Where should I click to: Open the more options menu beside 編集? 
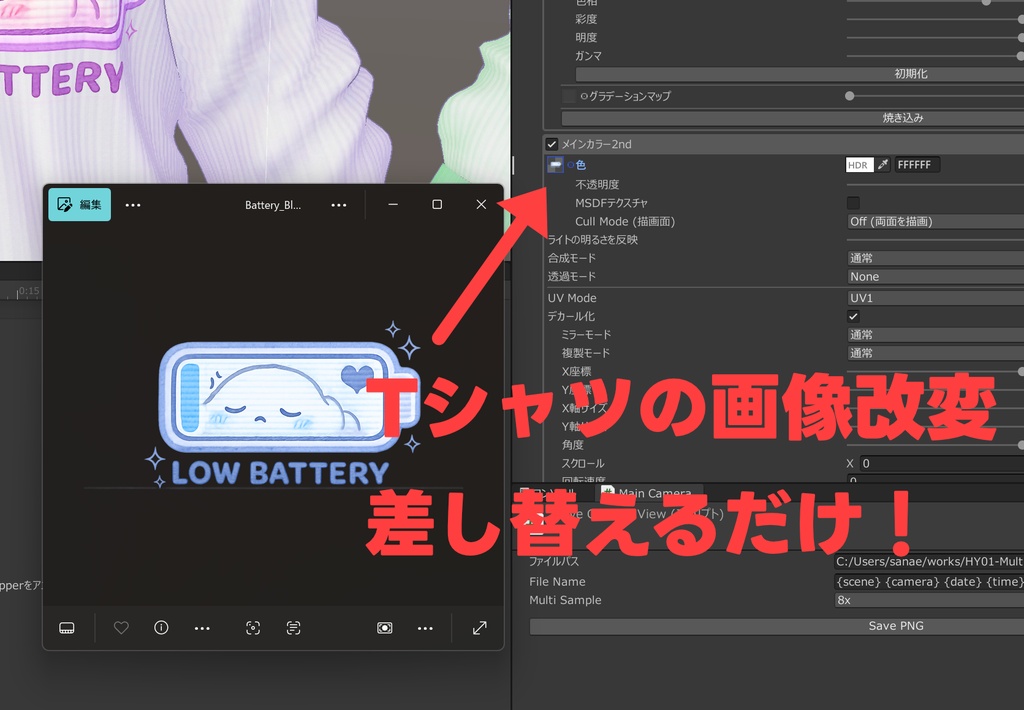pyautogui.click(x=133, y=205)
